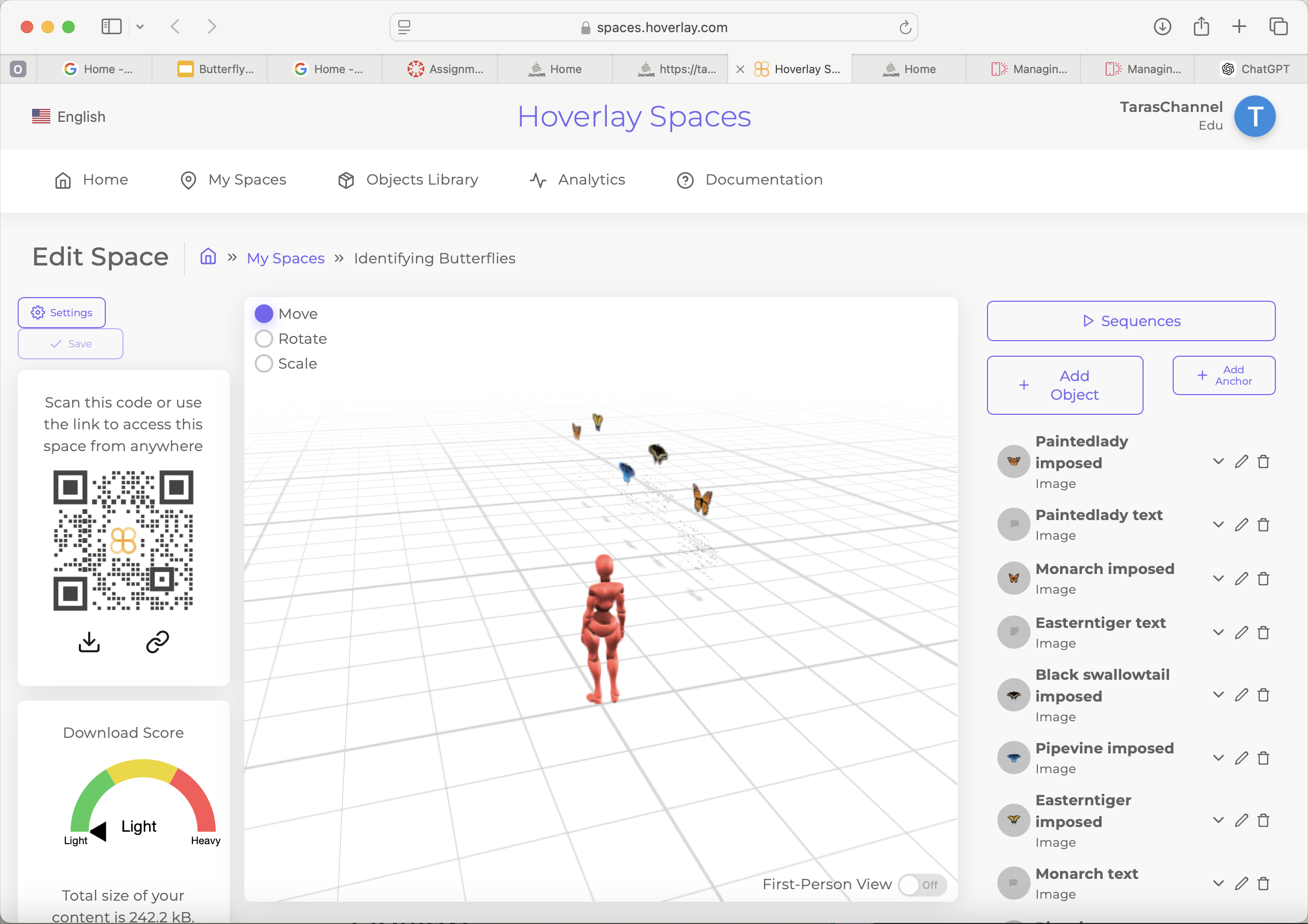Open Documentation navigation item
Viewport: 1308px width, 924px height.
(x=749, y=180)
